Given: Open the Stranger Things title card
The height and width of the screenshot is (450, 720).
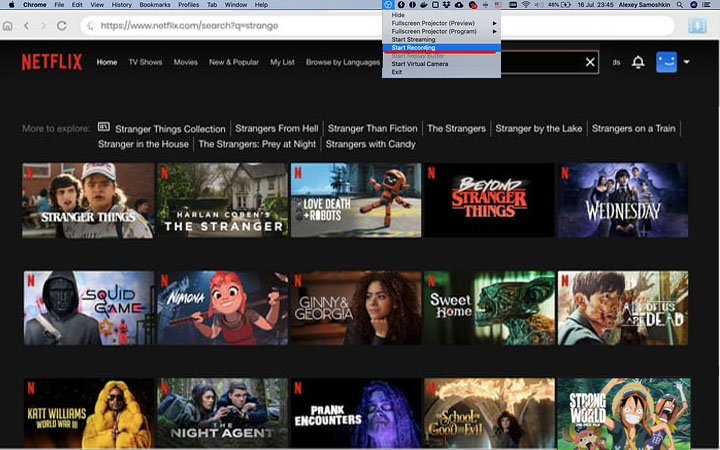Looking at the screenshot, I should pyautogui.click(x=88, y=200).
